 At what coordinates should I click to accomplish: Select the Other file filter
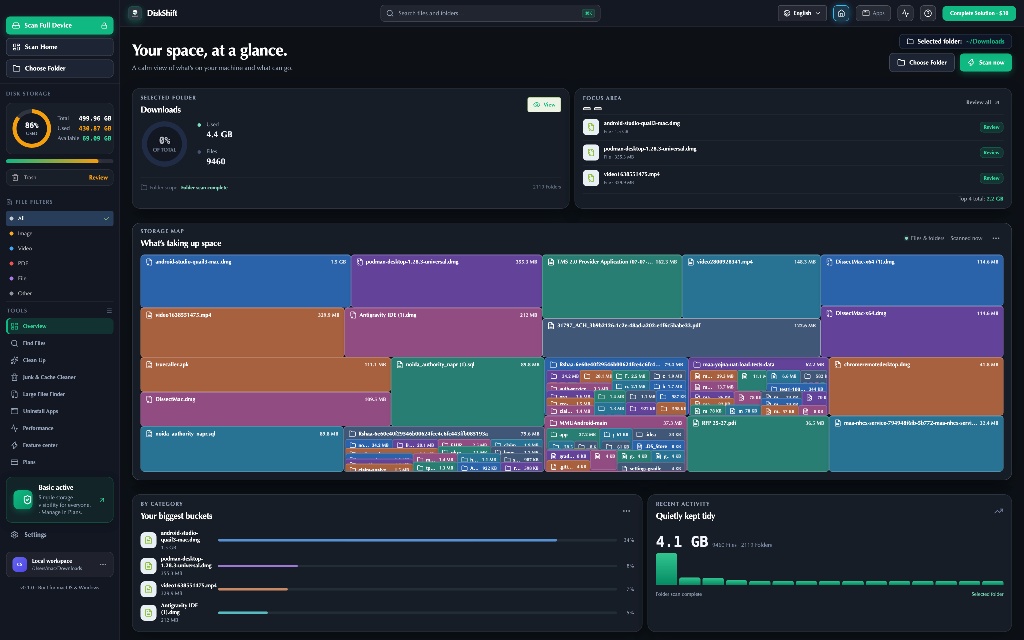(59, 293)
